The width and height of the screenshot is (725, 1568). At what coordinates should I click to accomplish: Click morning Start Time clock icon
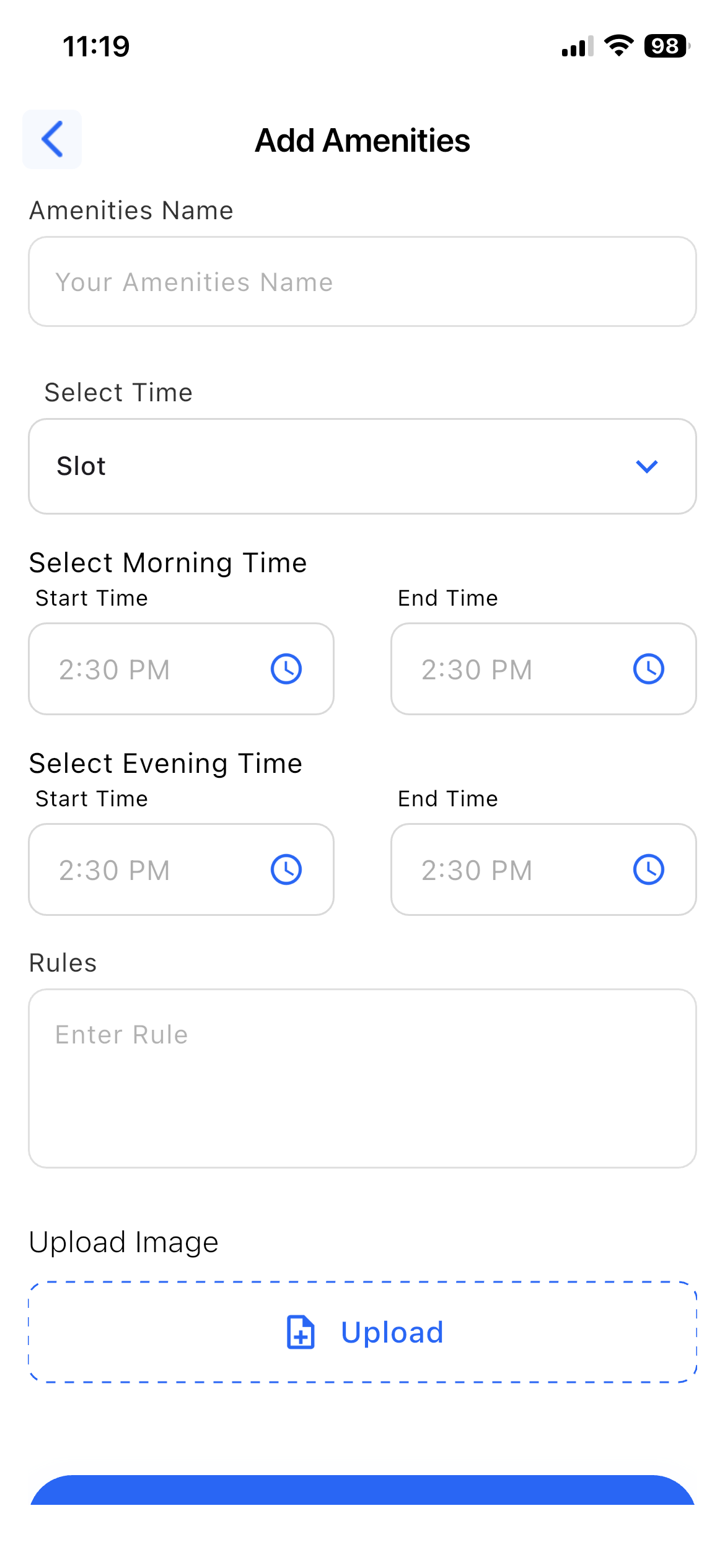click(x=286, y=669)
